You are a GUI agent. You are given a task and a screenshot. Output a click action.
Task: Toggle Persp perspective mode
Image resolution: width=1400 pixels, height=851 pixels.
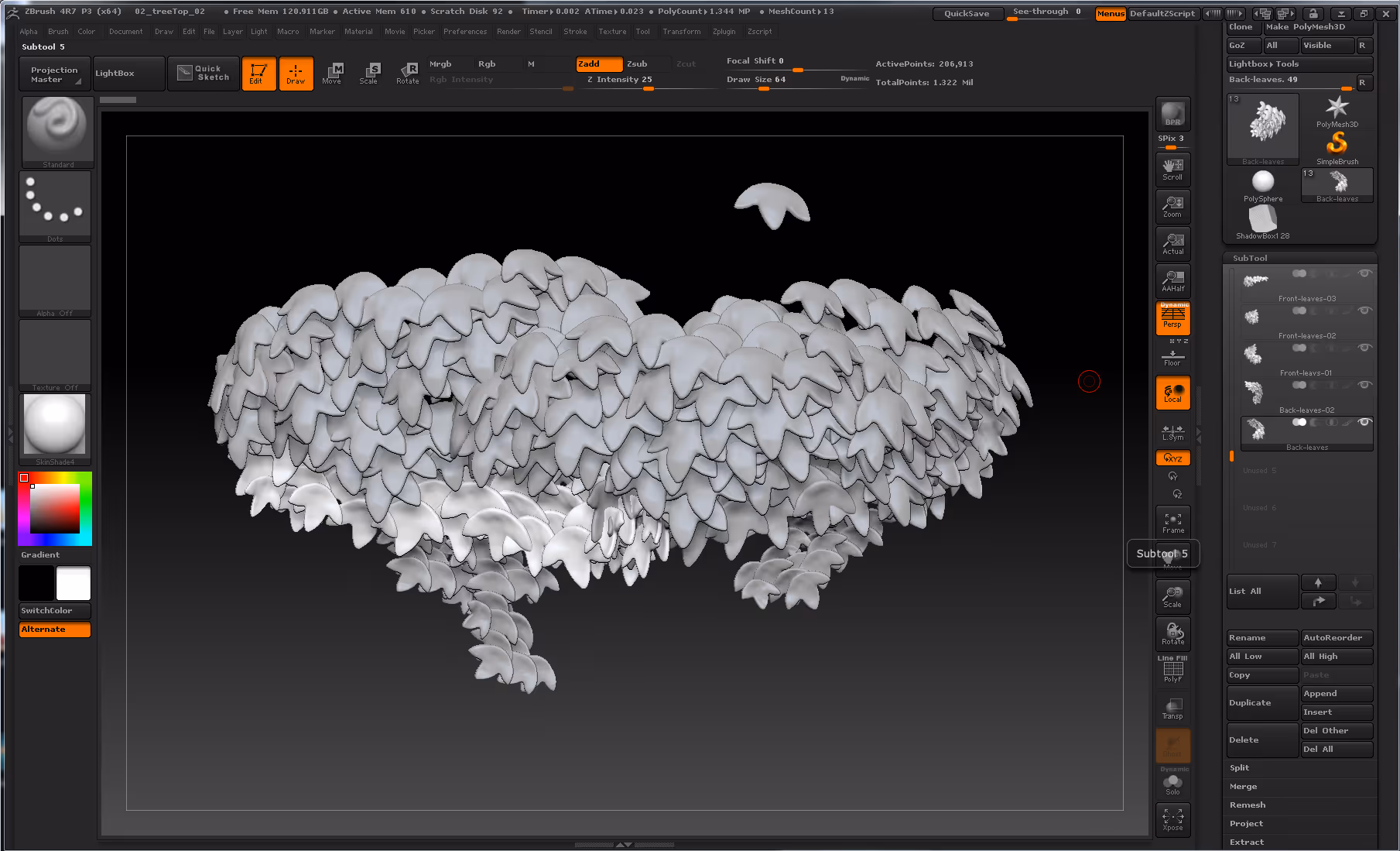(1172, 317)
